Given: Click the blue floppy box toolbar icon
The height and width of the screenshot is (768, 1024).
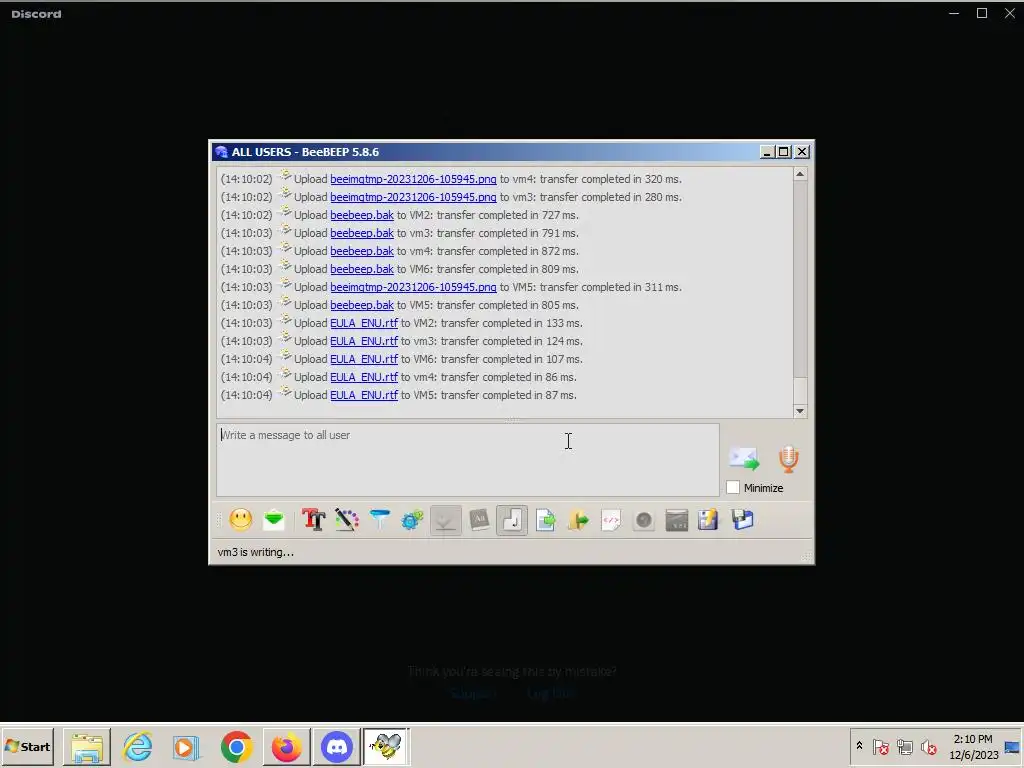Looking at the screenshot, I should click(743, 520).
